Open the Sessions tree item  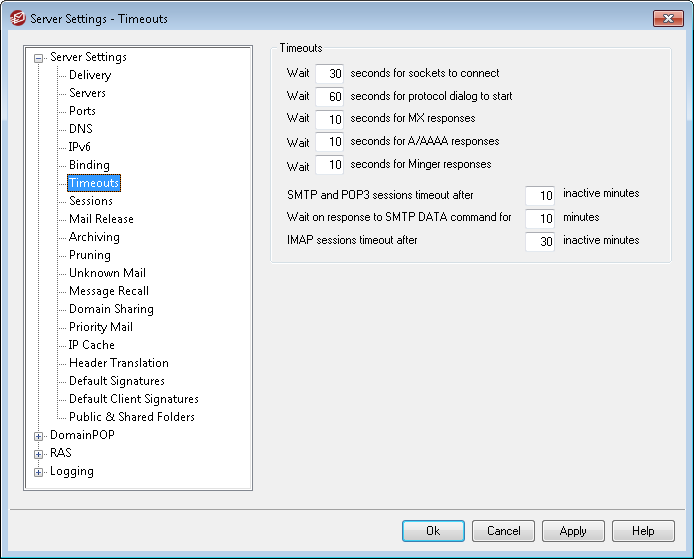click(x=90, y=201)
